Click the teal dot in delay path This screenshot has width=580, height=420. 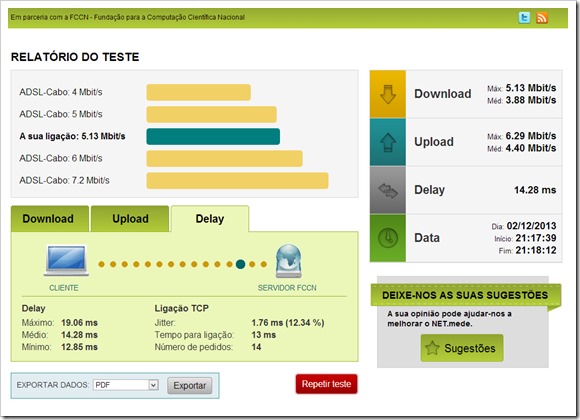[240, 264]
